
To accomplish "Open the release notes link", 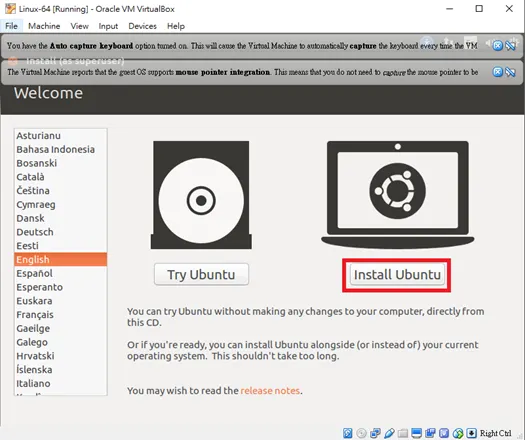I will tap(270, 390).
